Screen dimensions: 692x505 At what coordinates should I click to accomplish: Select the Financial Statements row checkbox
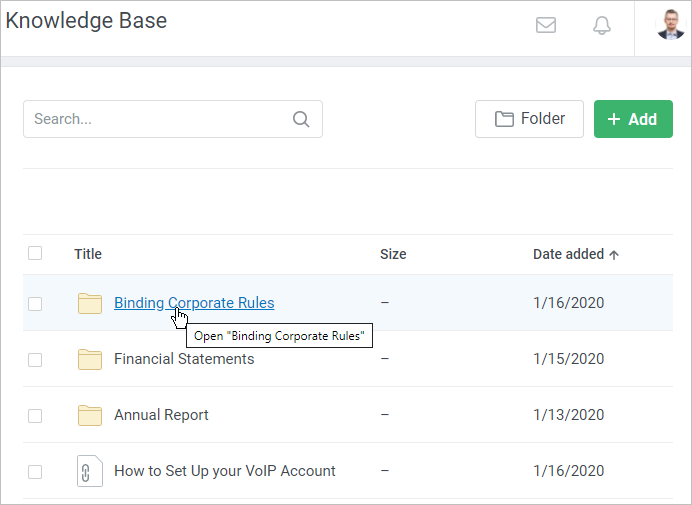(x=35, y=360)
